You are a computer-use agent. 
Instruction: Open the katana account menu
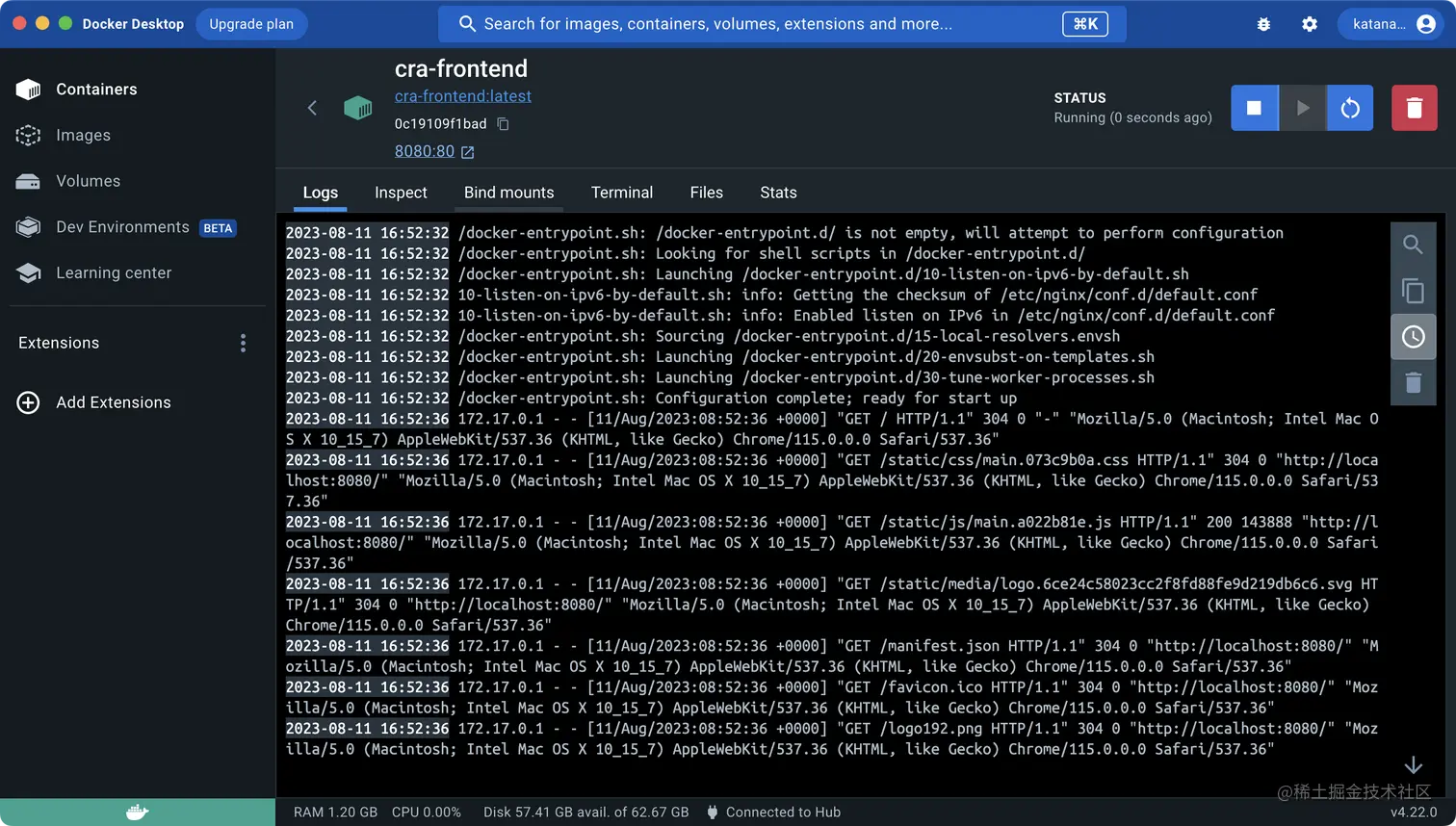1391,24
